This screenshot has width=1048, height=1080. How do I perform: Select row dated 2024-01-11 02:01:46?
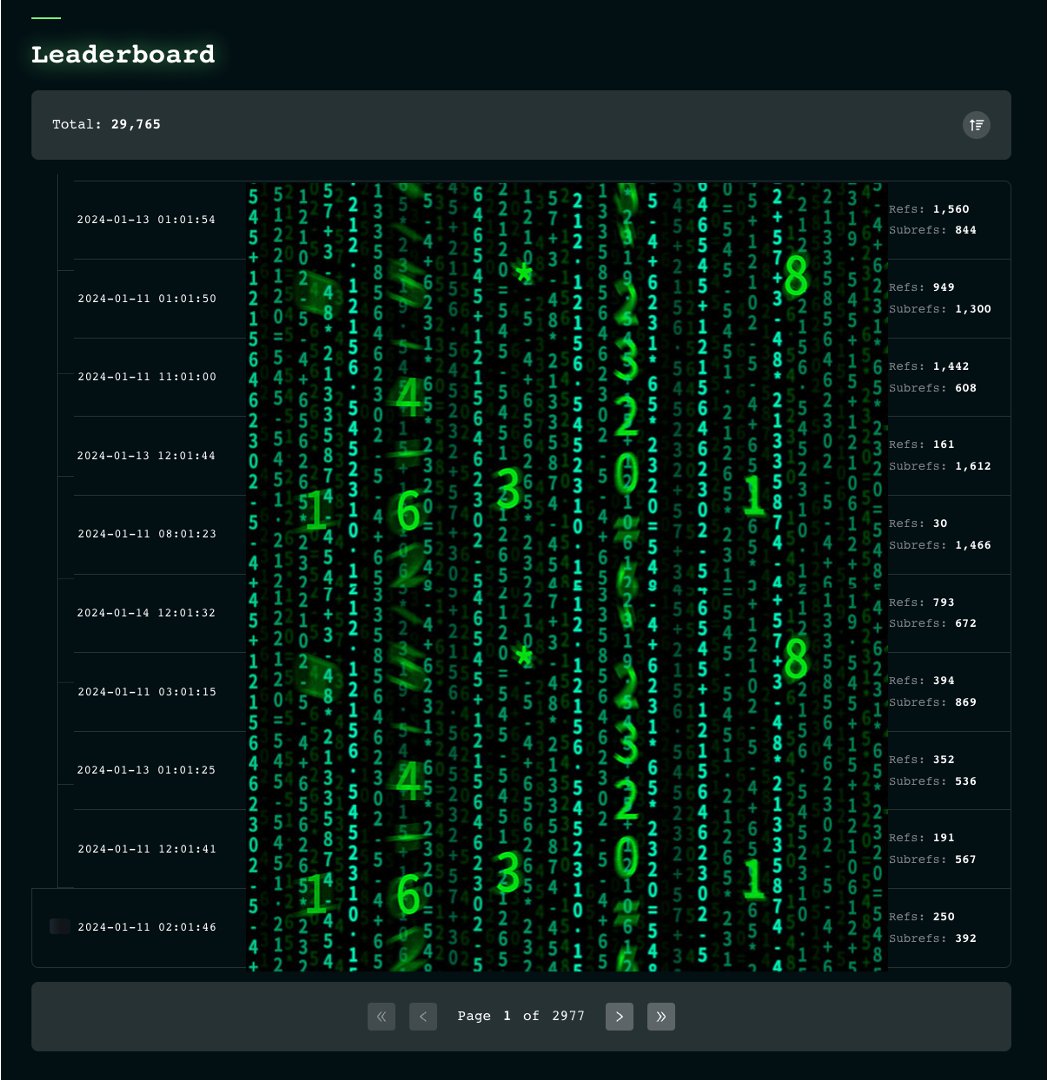(x=521, y=928)
